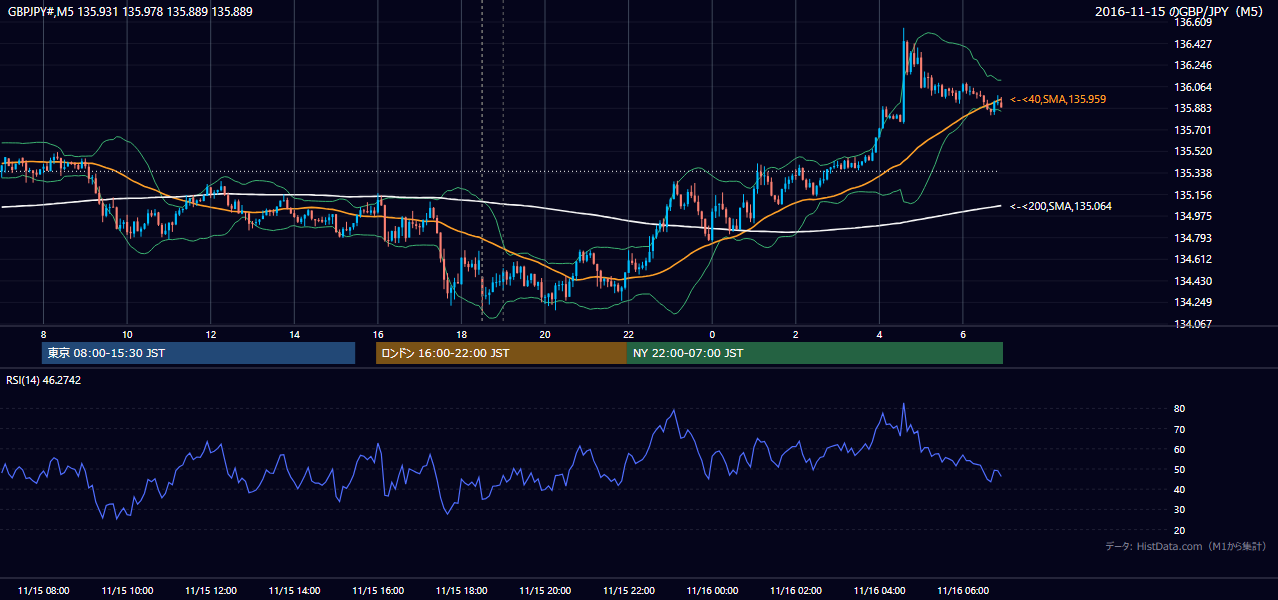Click price level 134.430 on the axis
Image resolution: width=1278 pixels, height=600 pixels.
click(x=1194, y=281)
